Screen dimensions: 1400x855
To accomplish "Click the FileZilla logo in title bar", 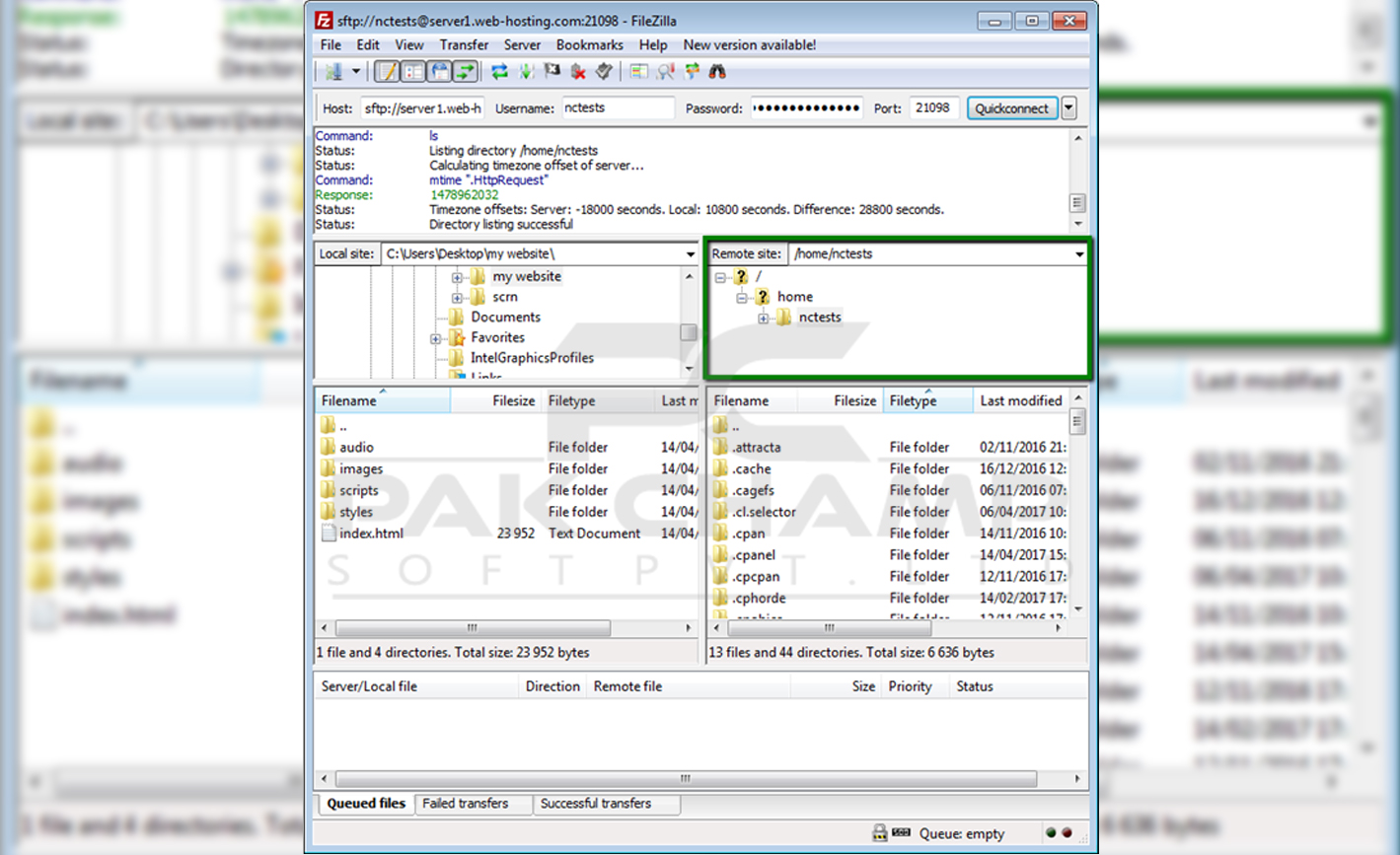I will pos(324,20).
